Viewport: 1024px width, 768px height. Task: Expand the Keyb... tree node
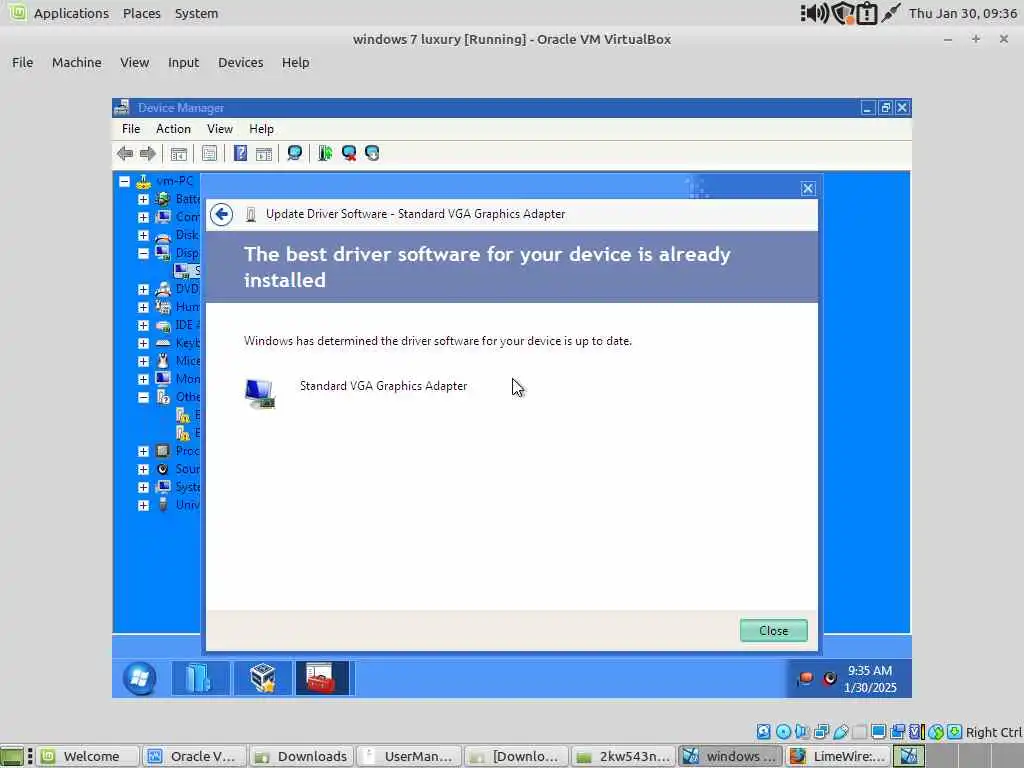143,343
